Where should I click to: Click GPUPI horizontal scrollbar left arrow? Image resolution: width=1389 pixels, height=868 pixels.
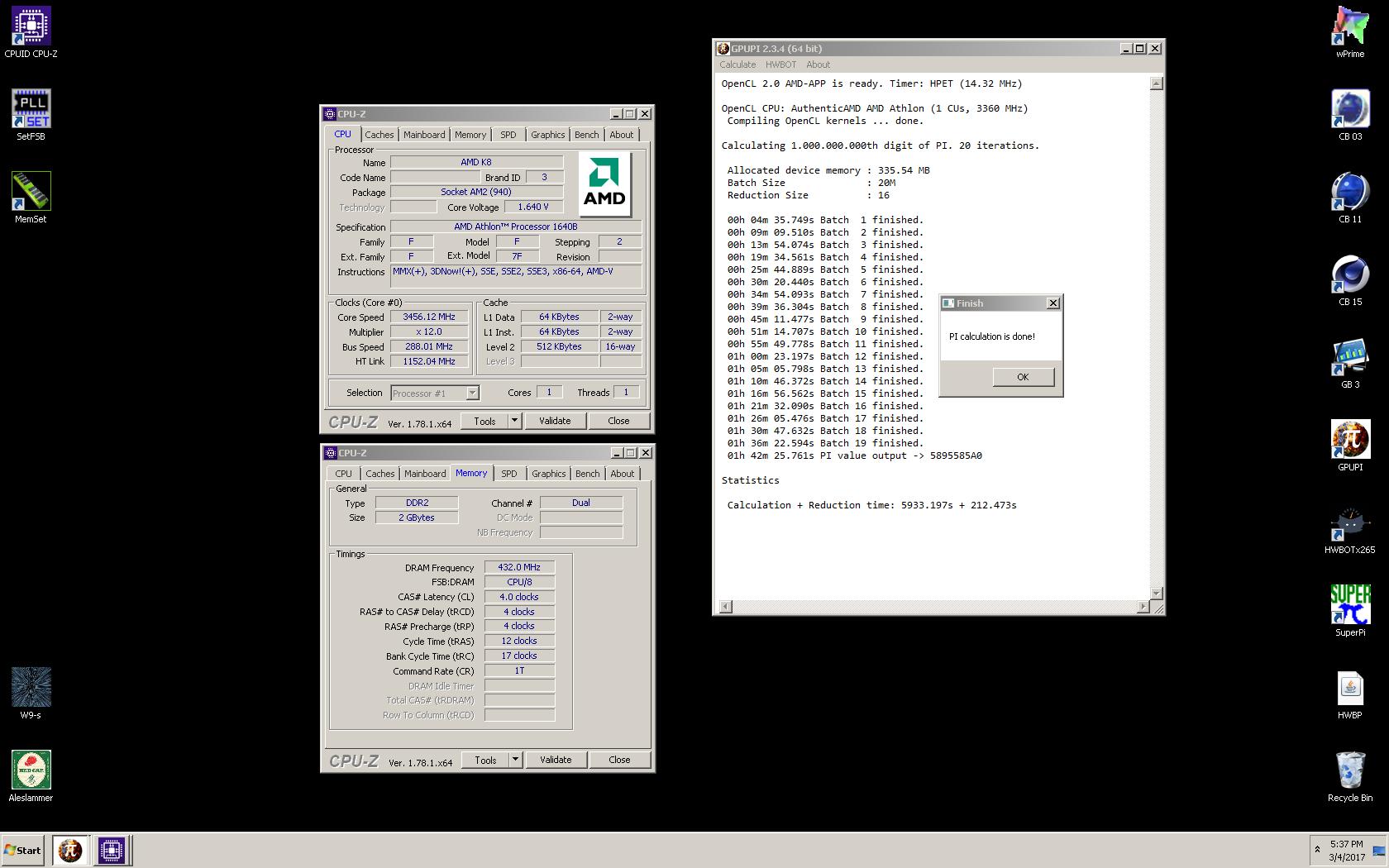click(x=725, y=607)
